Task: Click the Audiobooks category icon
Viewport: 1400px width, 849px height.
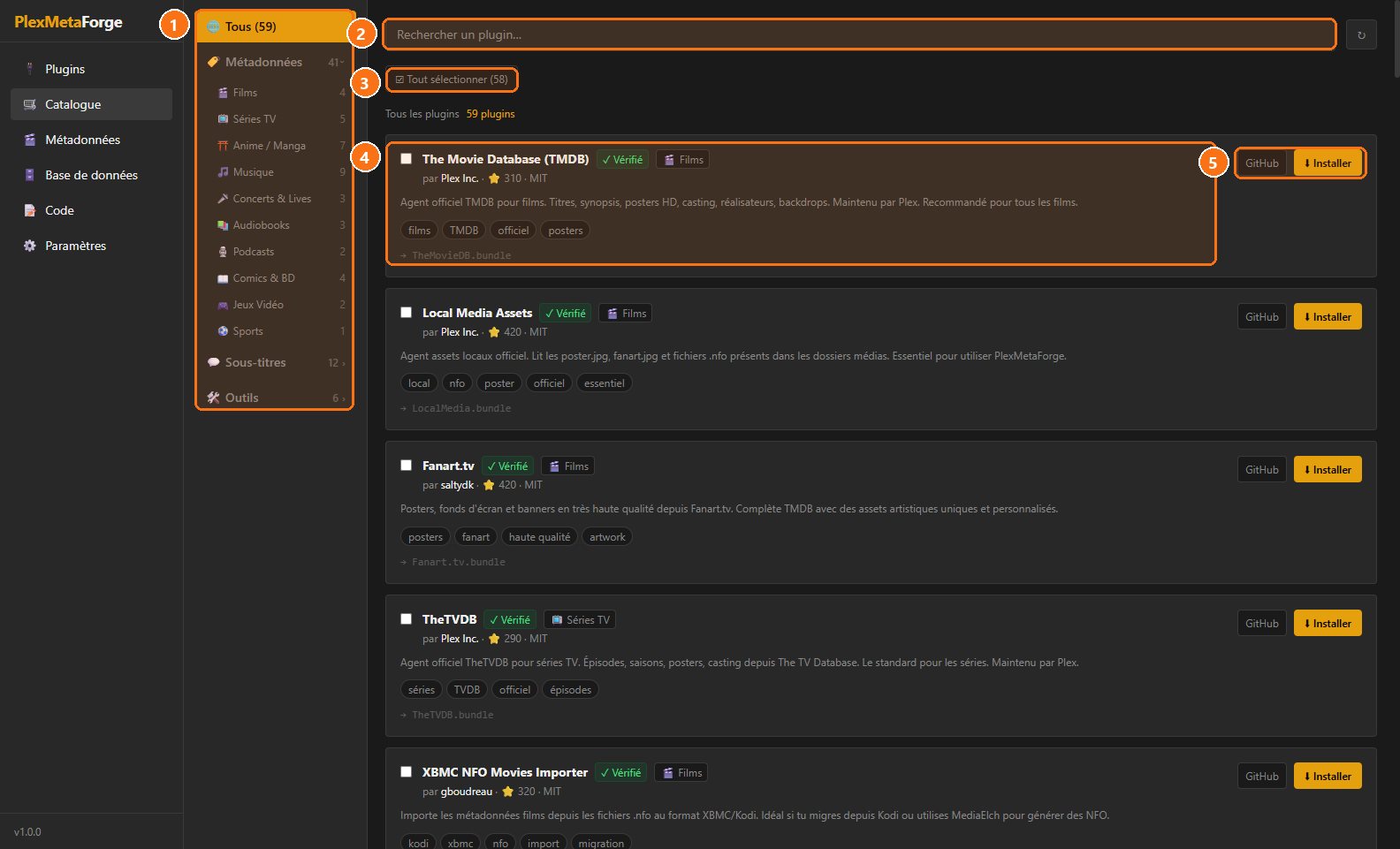Action: [224, 225]
